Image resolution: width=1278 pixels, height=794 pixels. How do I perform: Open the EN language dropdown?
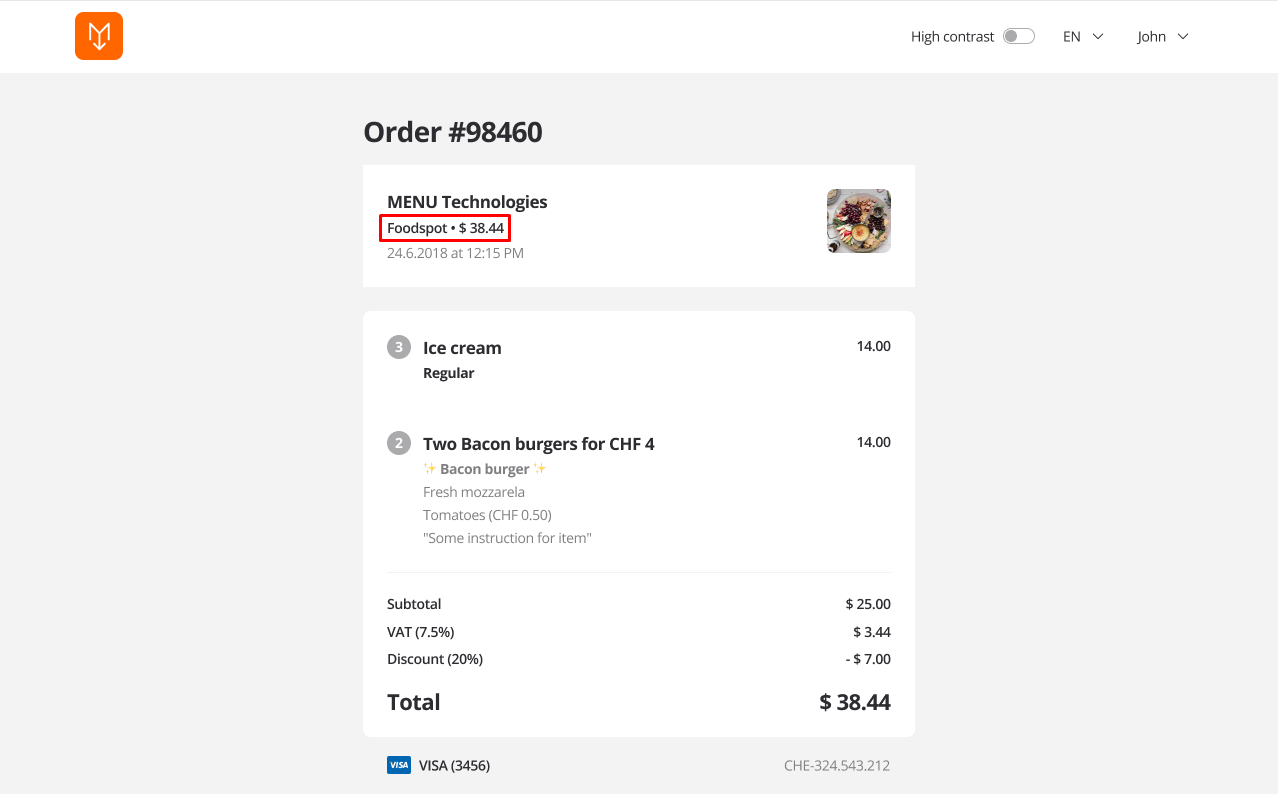[1083, 37]
